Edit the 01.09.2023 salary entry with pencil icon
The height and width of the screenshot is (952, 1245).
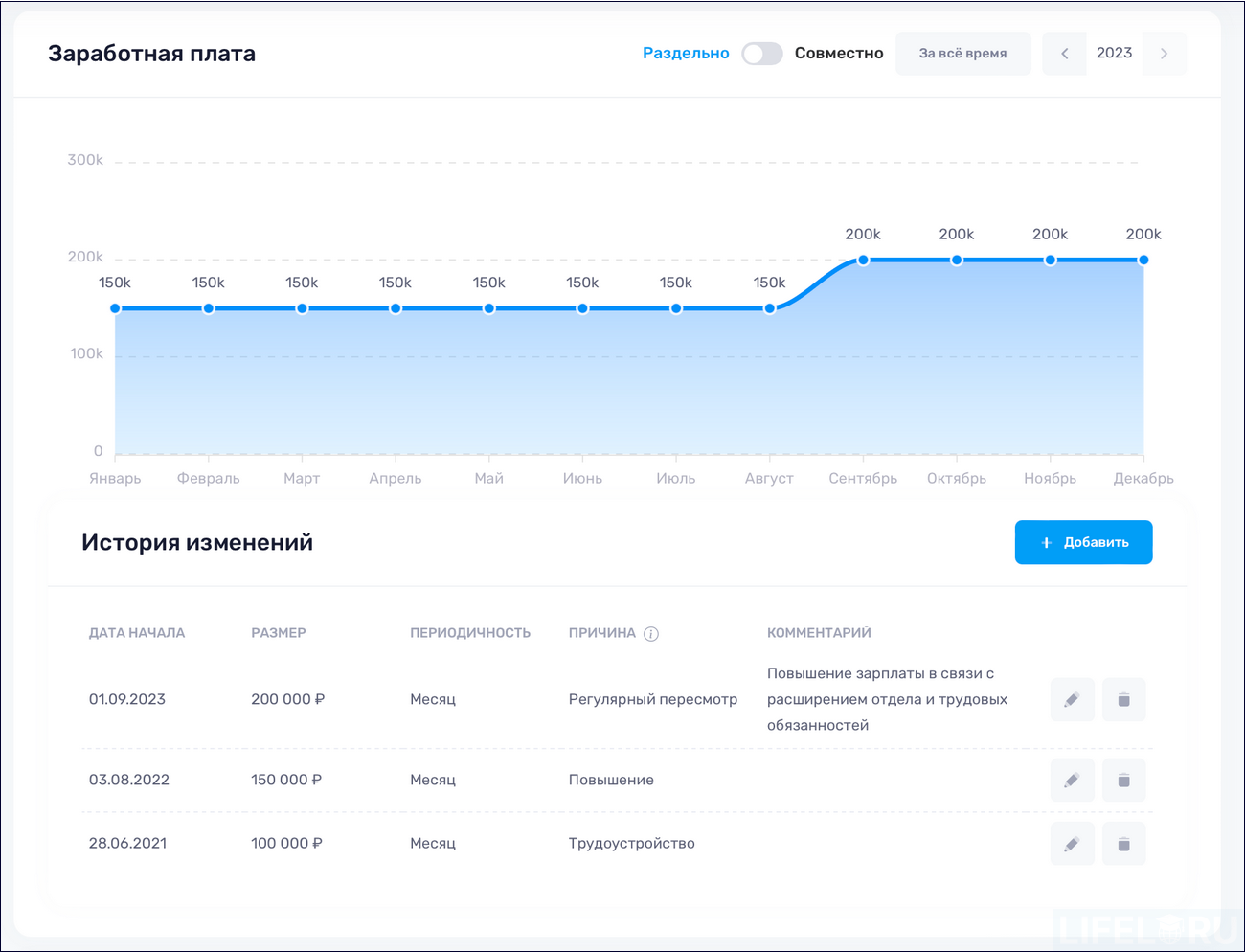point(1072,699)
